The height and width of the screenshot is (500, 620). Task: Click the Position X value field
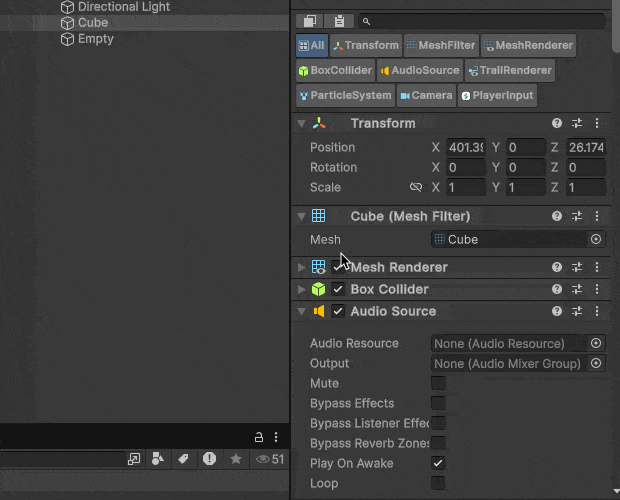pyautogui.click(x=466, y=147)
